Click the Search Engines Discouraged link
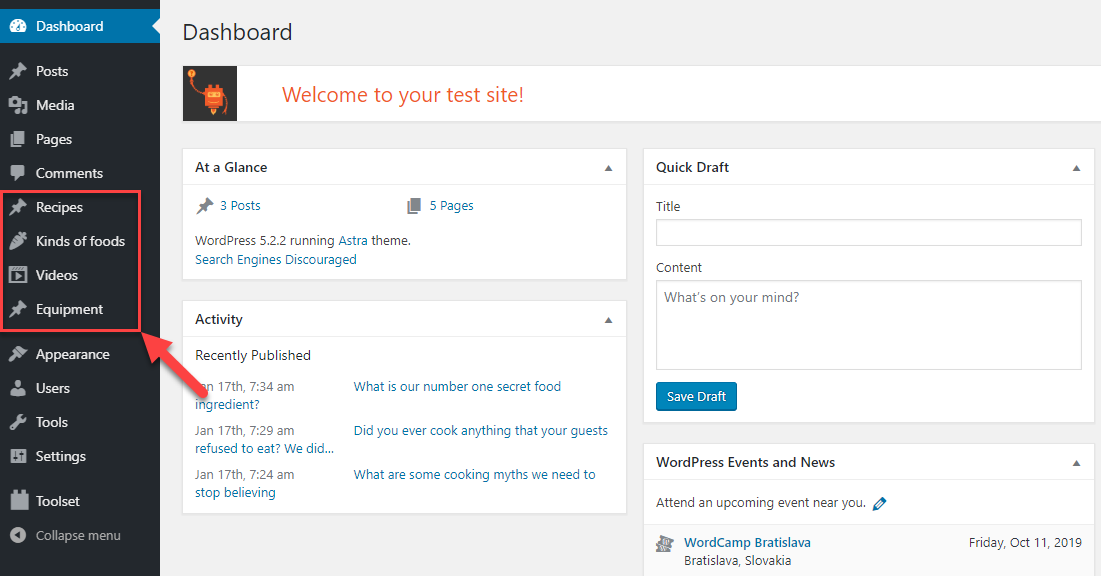 275,258
